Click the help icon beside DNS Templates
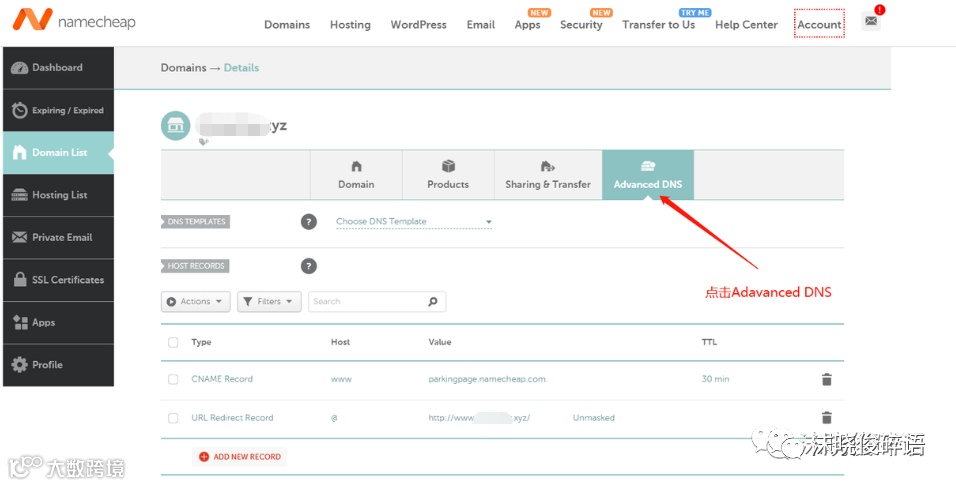The width and height of the screenshot is (956, 486). point(309,221)
